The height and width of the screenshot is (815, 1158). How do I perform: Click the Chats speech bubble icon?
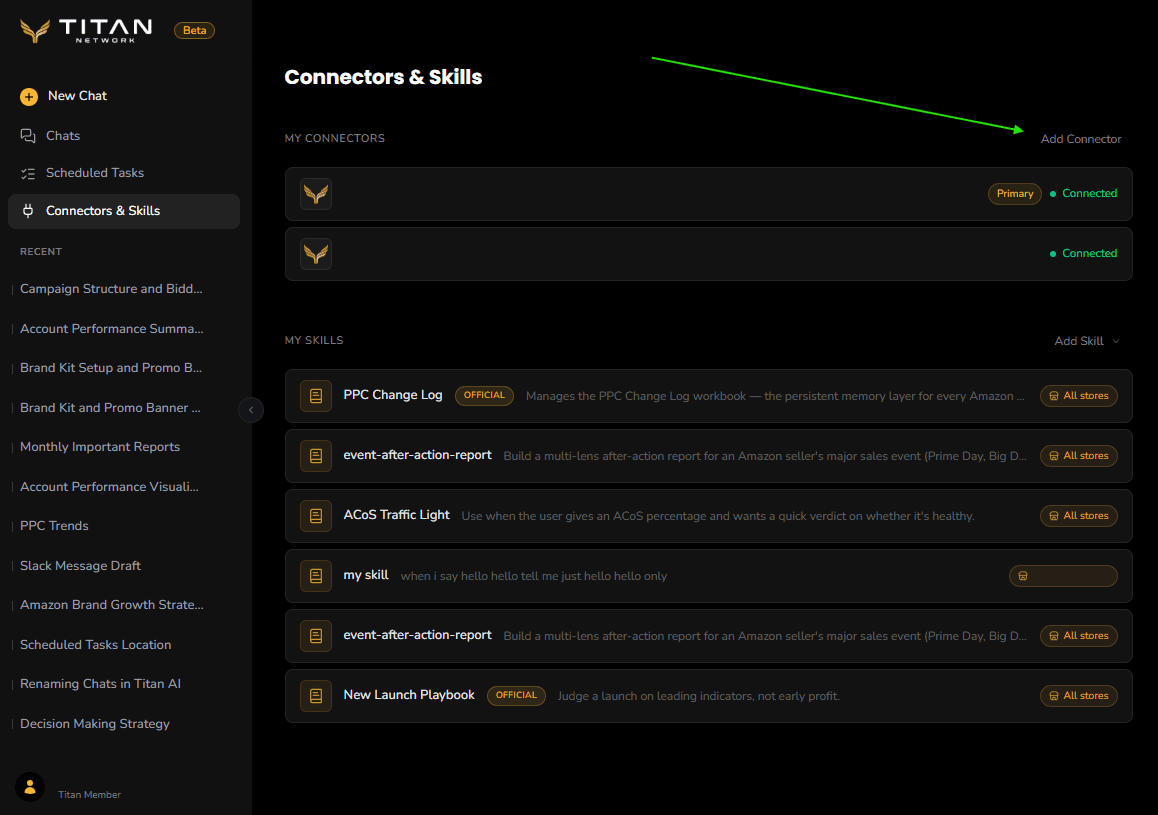(x=28, y=136)
